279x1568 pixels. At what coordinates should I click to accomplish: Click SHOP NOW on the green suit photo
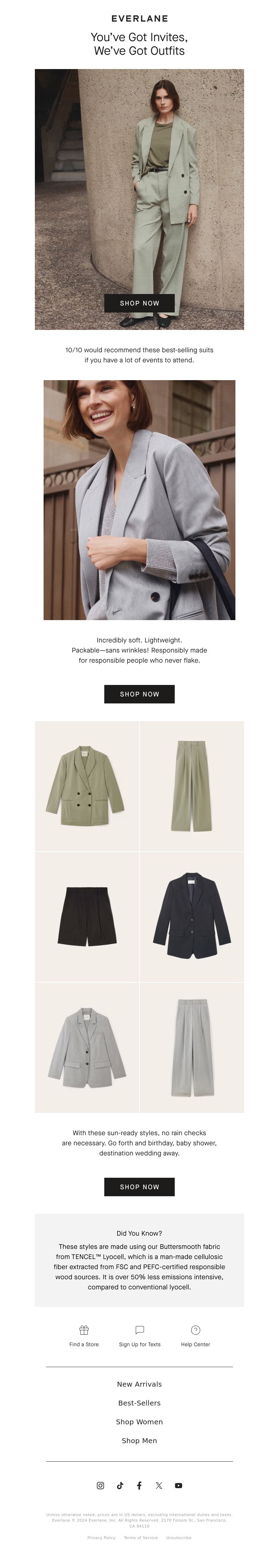pyautogui.click(x=139, y=302)
